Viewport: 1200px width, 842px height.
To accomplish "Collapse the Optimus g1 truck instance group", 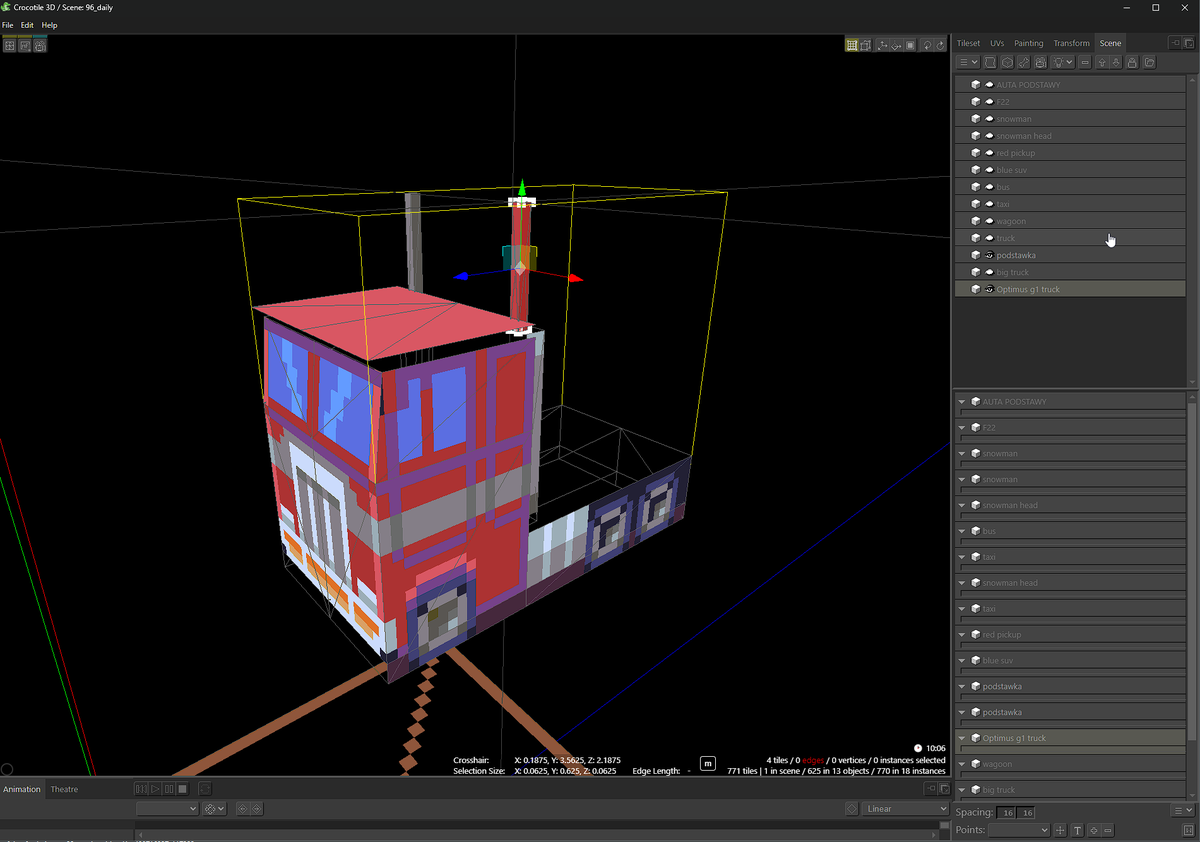I will click(962, 738).
